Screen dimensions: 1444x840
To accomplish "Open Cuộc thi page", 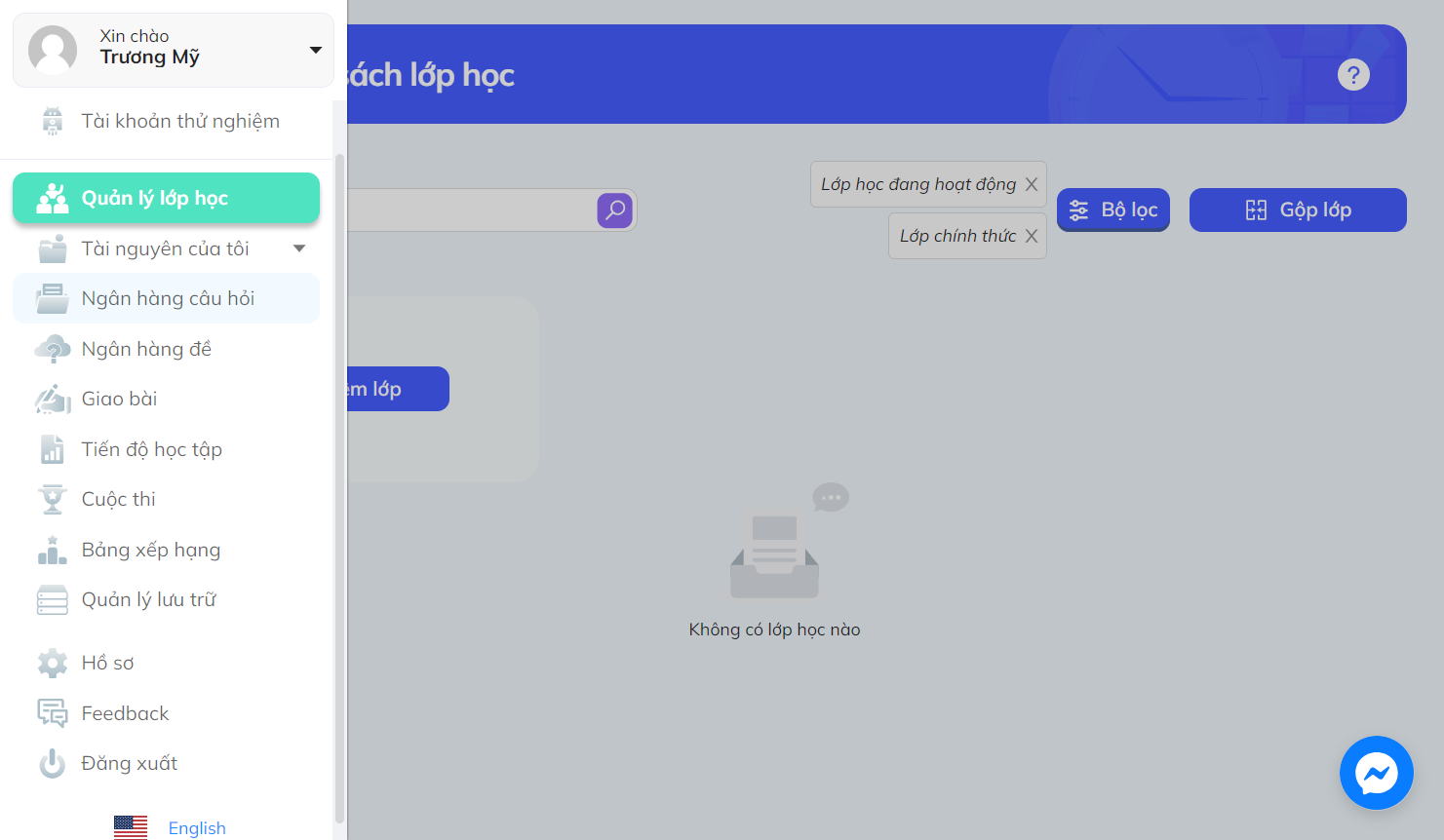I will coord(166,499).
